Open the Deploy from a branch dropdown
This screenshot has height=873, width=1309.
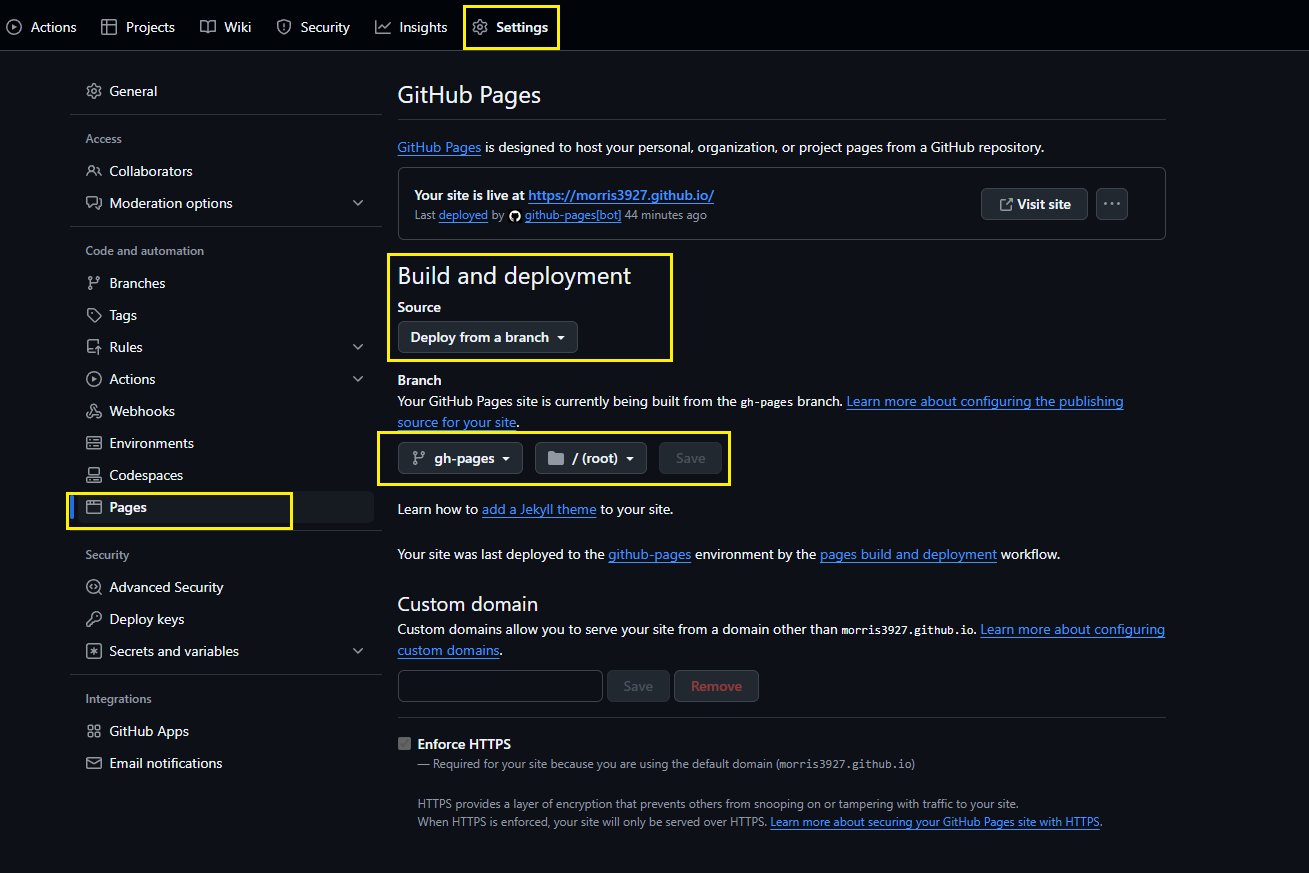[487, 337]
